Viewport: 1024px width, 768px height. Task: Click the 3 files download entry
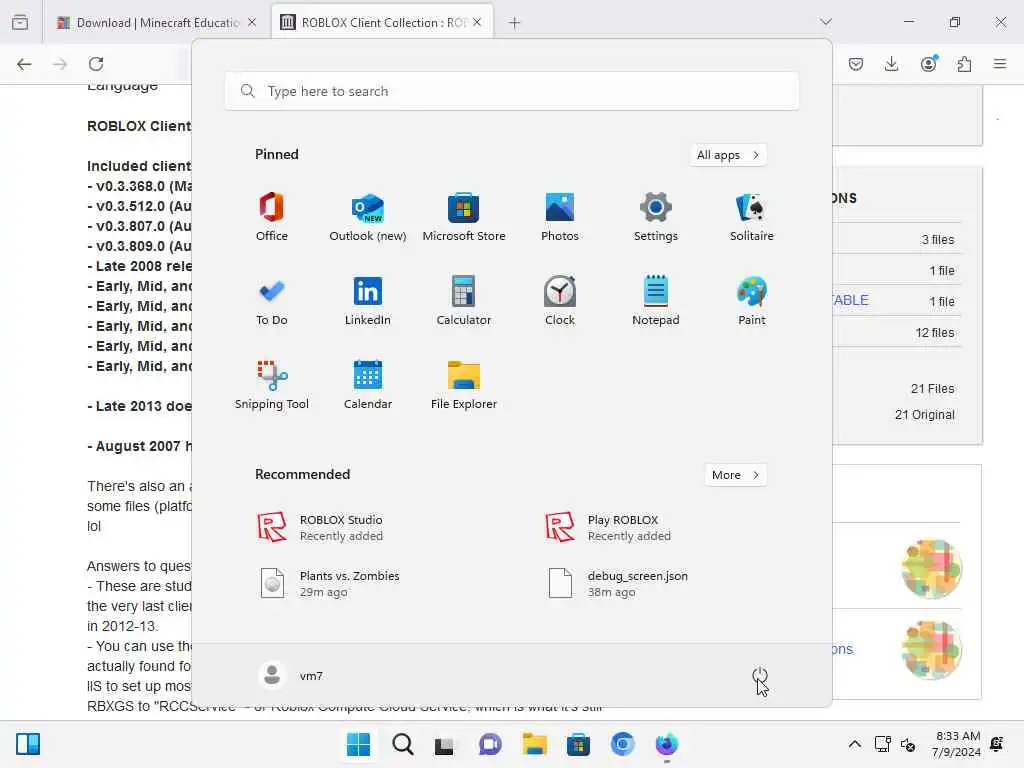pyautogui.click(x=938, y=240)
